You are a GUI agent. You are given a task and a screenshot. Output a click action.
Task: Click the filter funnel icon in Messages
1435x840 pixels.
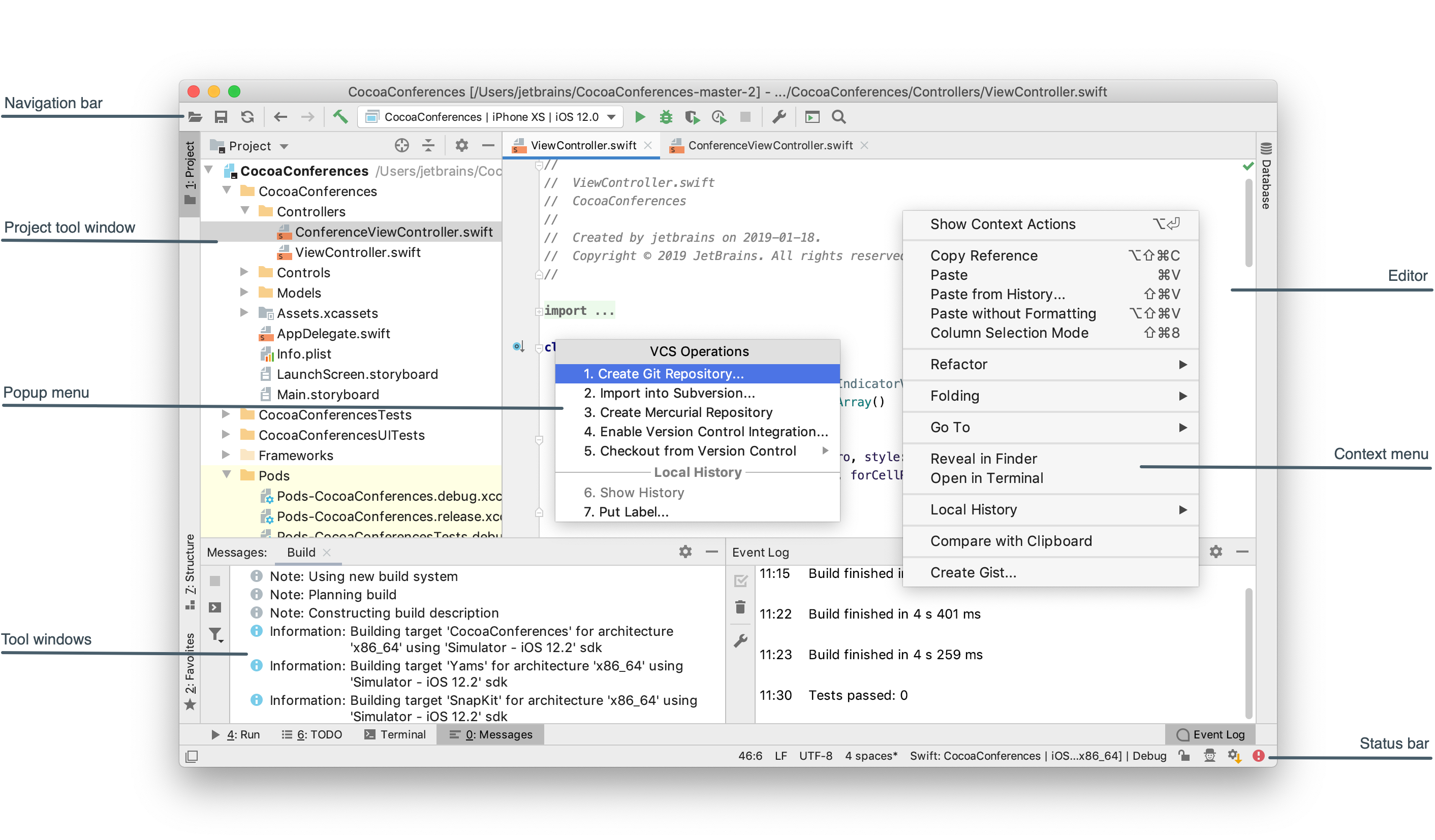[x=215, y=634]
